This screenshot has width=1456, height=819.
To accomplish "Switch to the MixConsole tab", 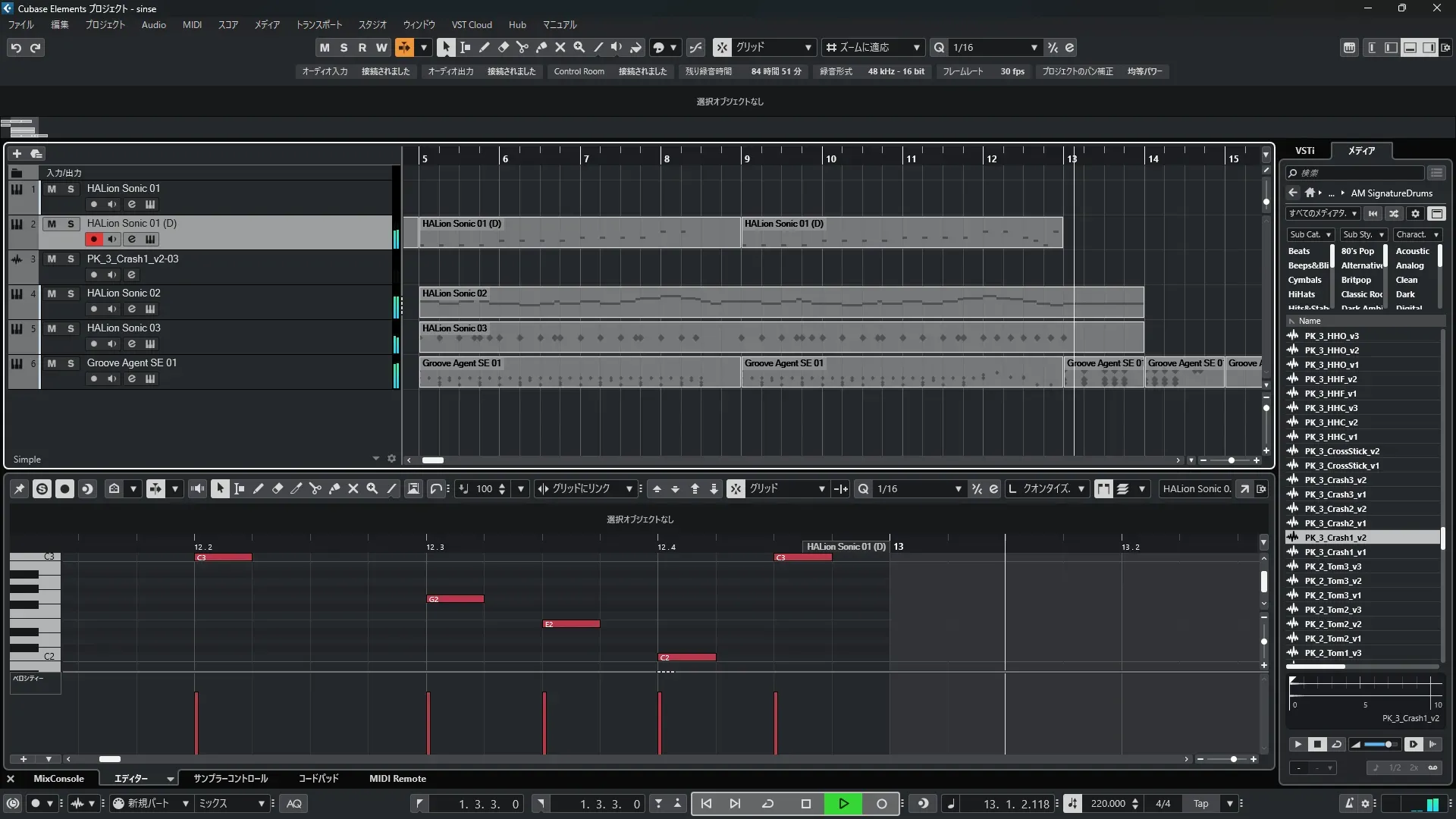I will pos(58,779).
